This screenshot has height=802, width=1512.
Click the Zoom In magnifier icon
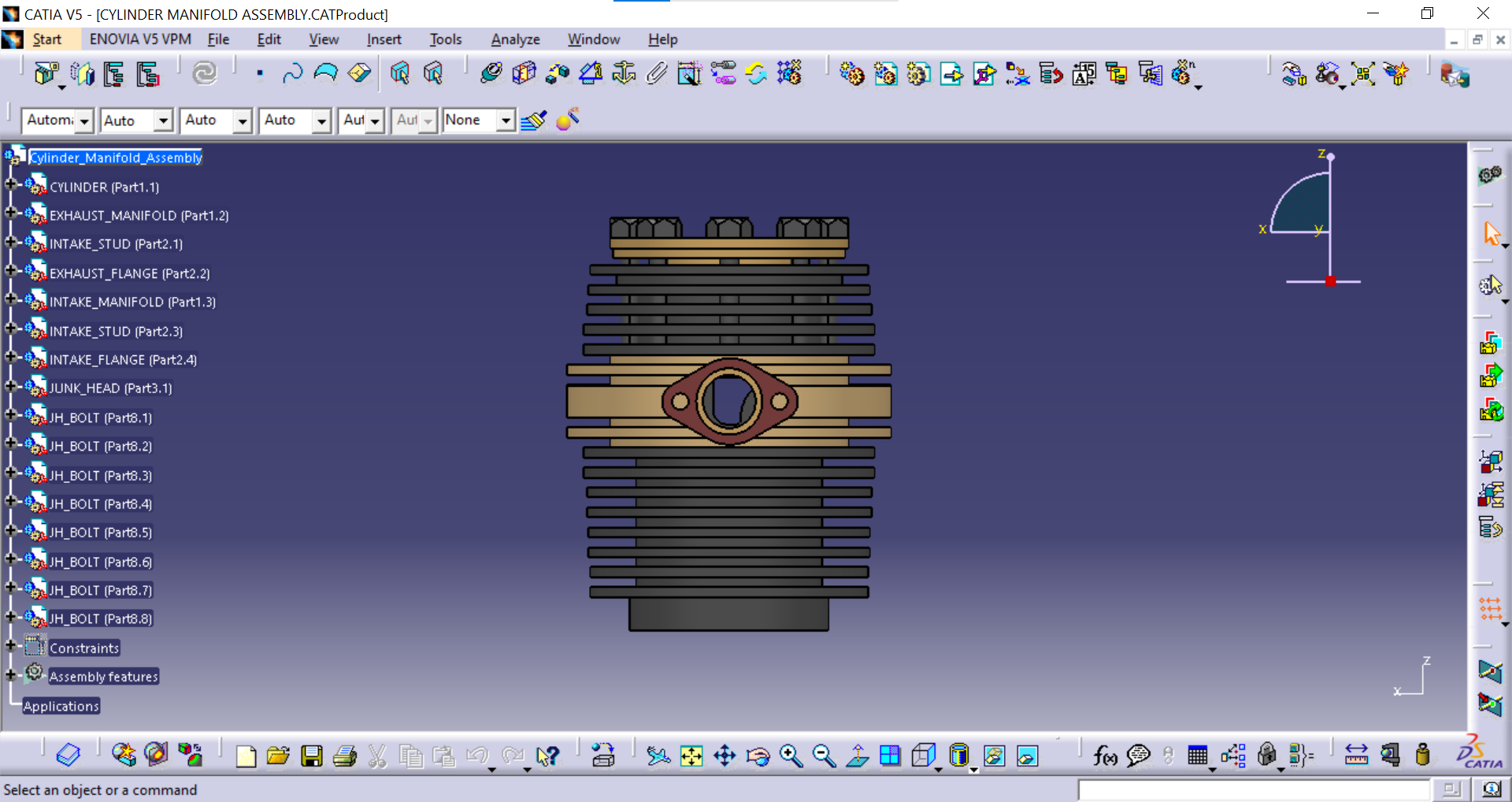click(x=791, y=756)
